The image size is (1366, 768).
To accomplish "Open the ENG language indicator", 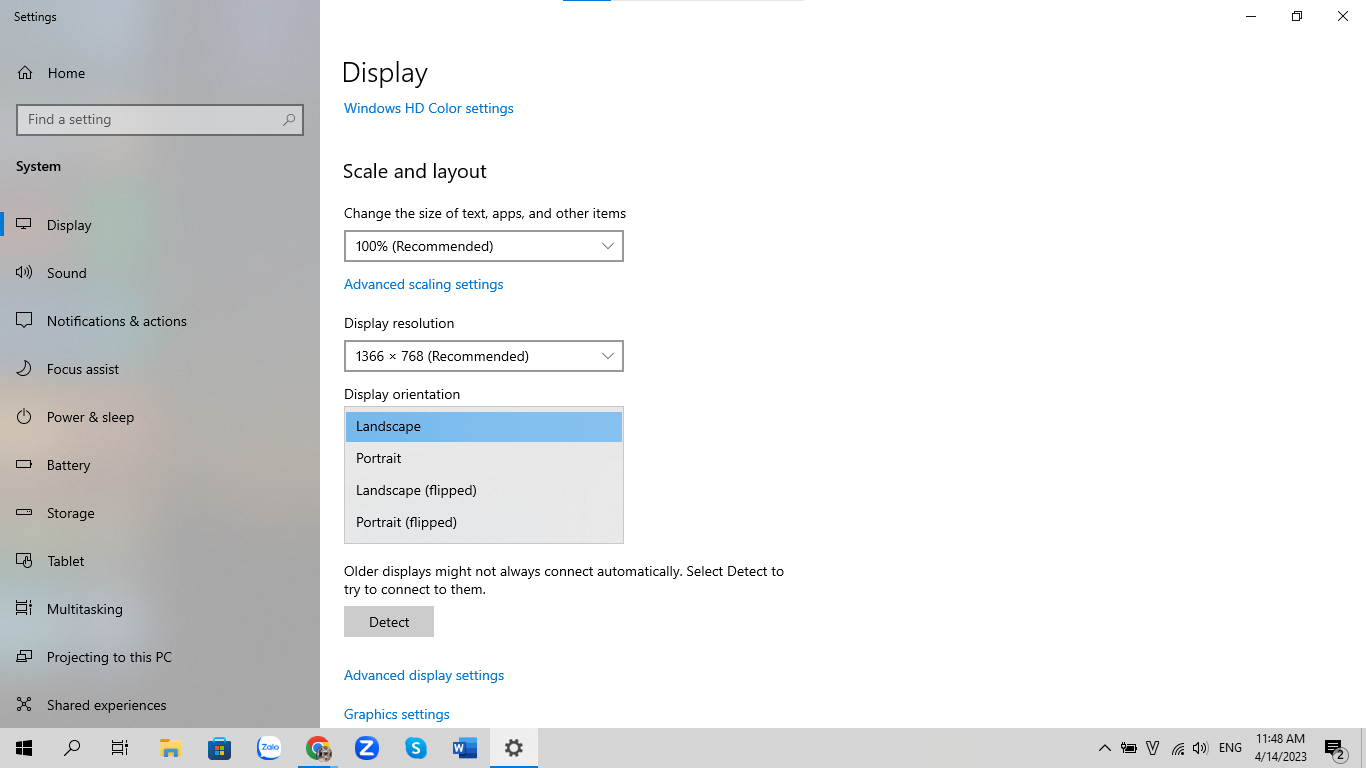I will (1229, 747).
